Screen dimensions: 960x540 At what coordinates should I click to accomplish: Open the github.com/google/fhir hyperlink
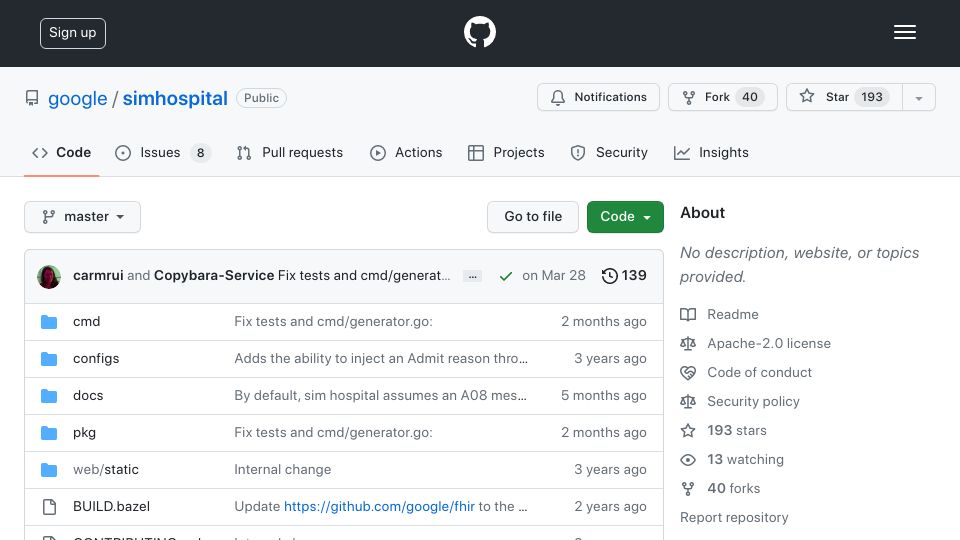379,506
